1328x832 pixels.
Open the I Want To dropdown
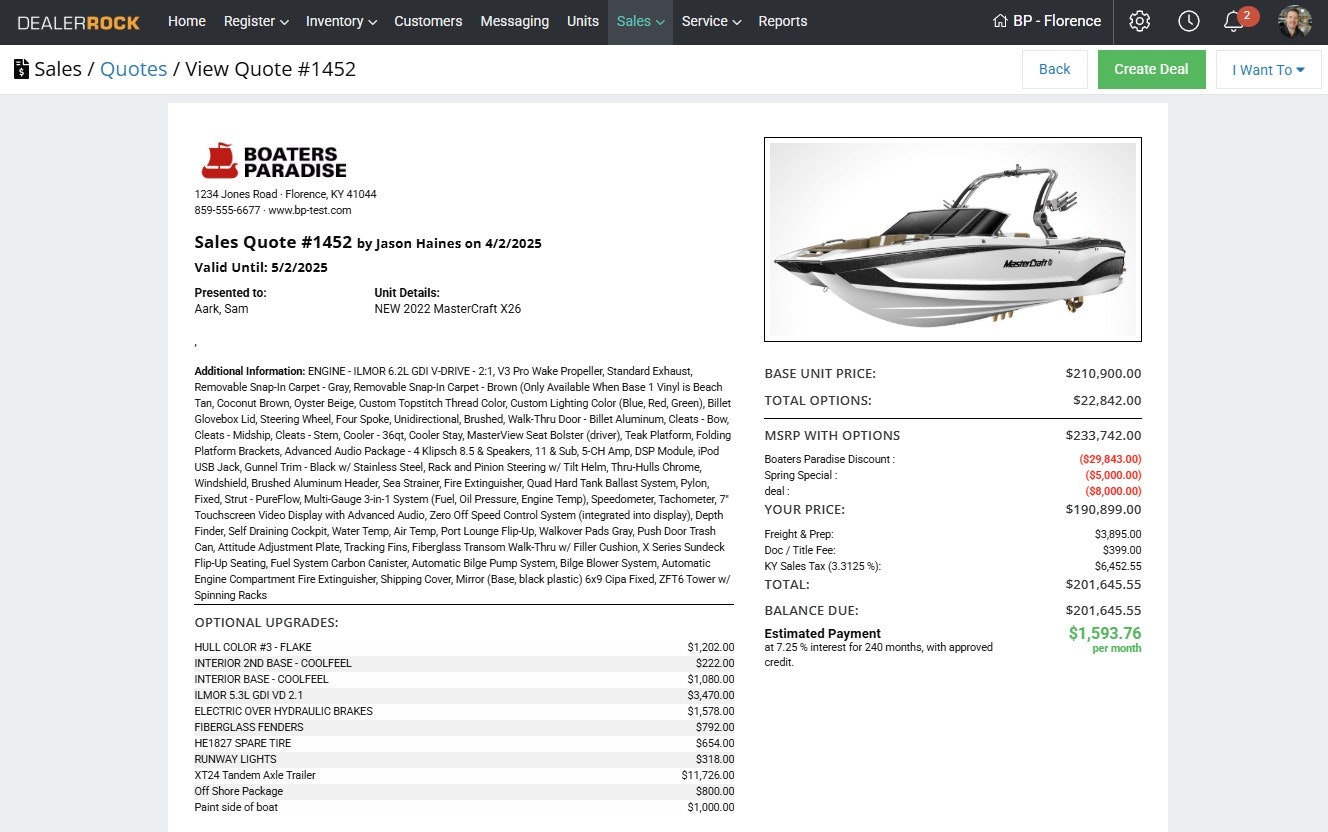tap(1268, 70)
